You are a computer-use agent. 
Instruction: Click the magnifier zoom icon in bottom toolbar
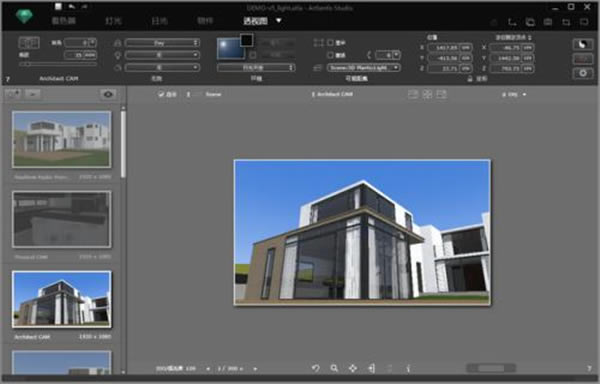pyautogui.click(x=334, y=368)
